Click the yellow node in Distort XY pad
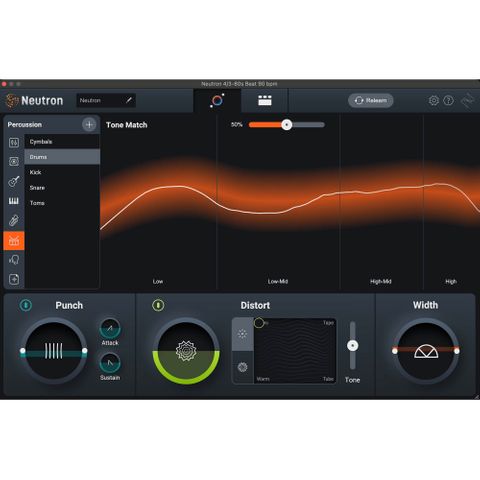 point(259,323)
